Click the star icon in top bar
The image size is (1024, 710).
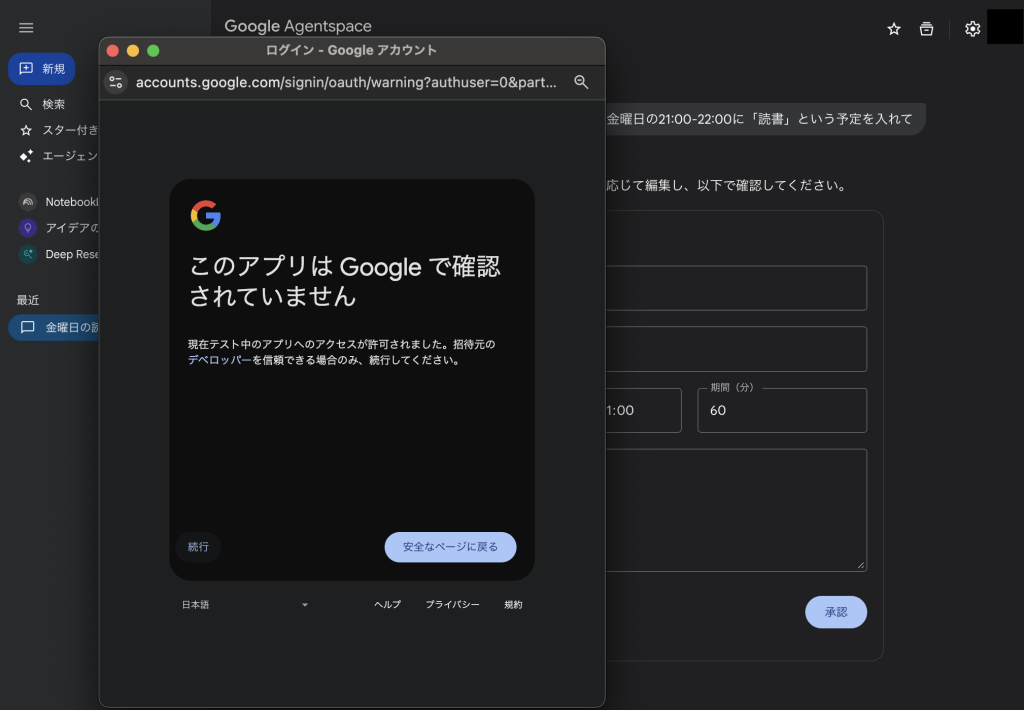[x=894, y=29]
